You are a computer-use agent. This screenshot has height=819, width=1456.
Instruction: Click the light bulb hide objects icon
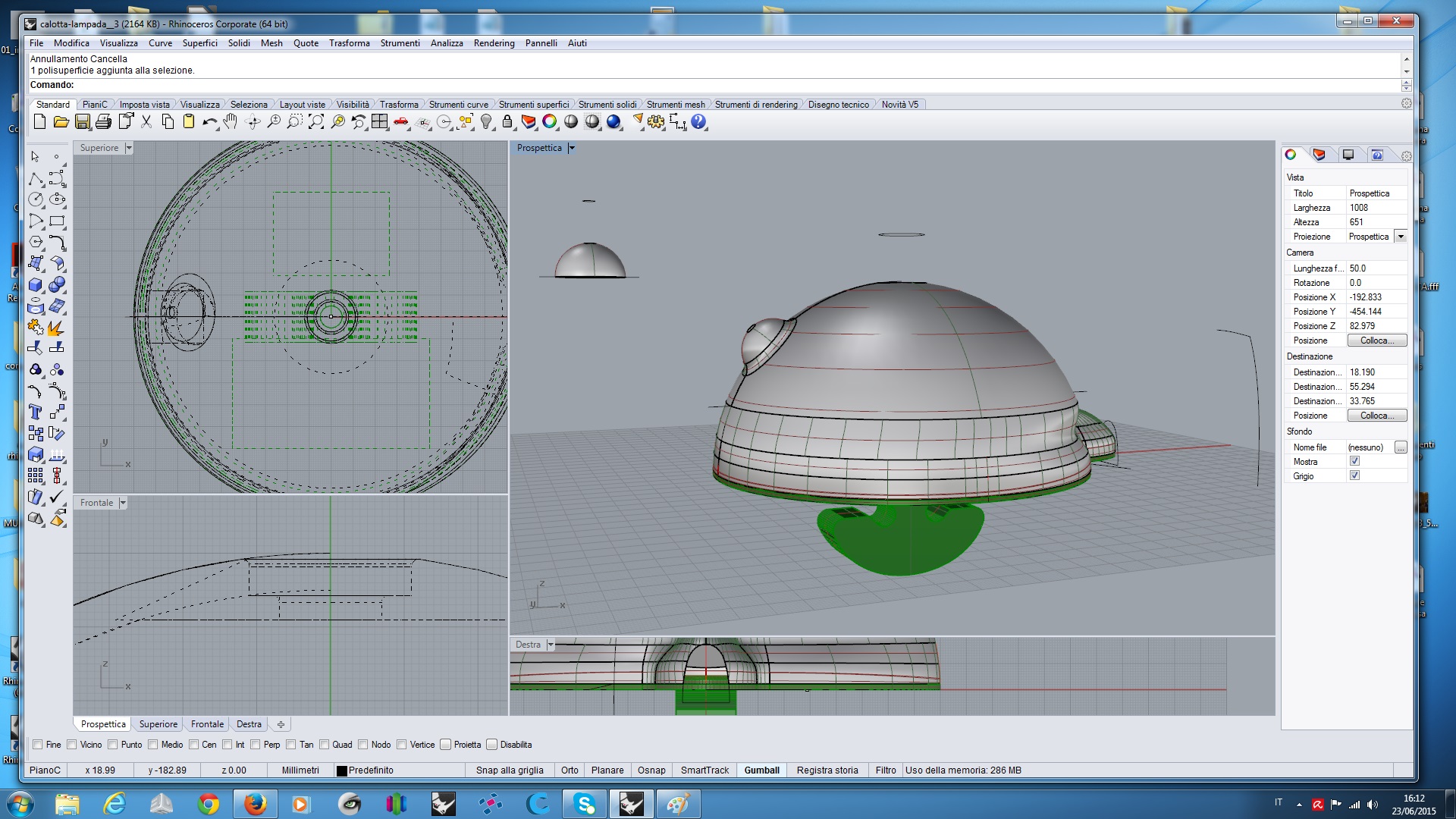[x=486, y=122]
